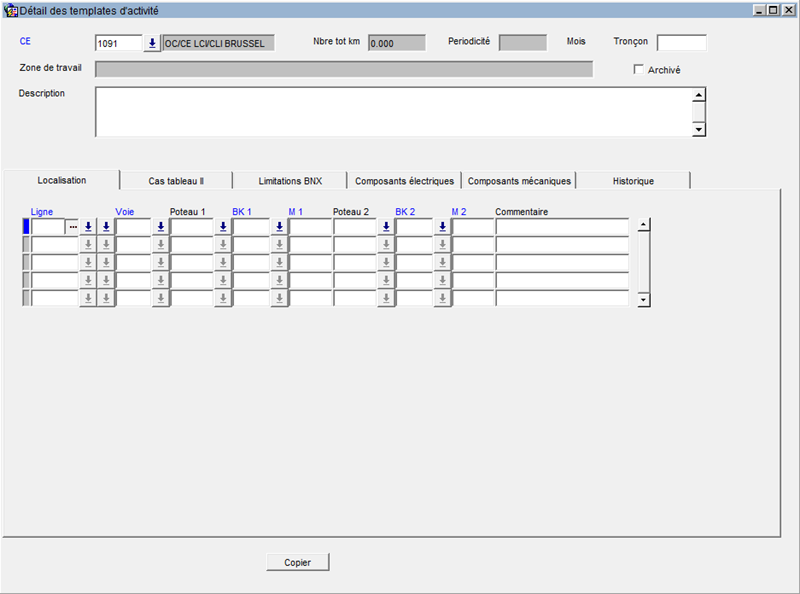The image size is (800, 594).
Task: Focus the first-row Poteau 1 input field
Action: [x=191, y=227]
